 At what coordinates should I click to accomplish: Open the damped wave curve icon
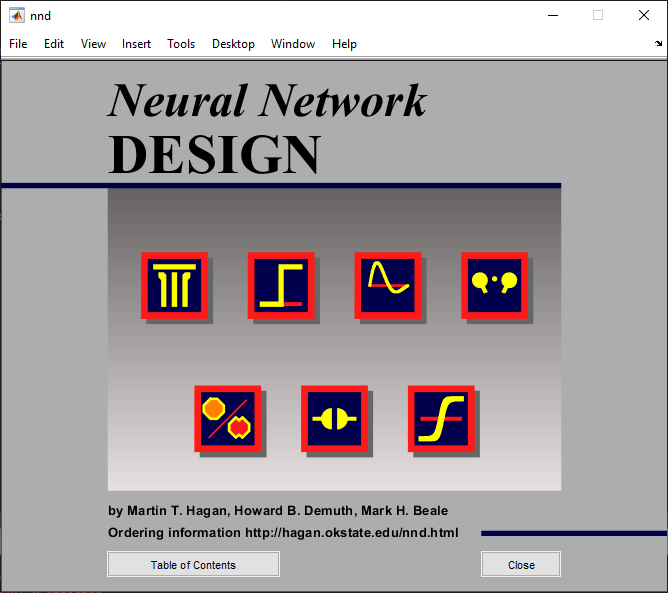pyautogui.click(x=388, y=285)
